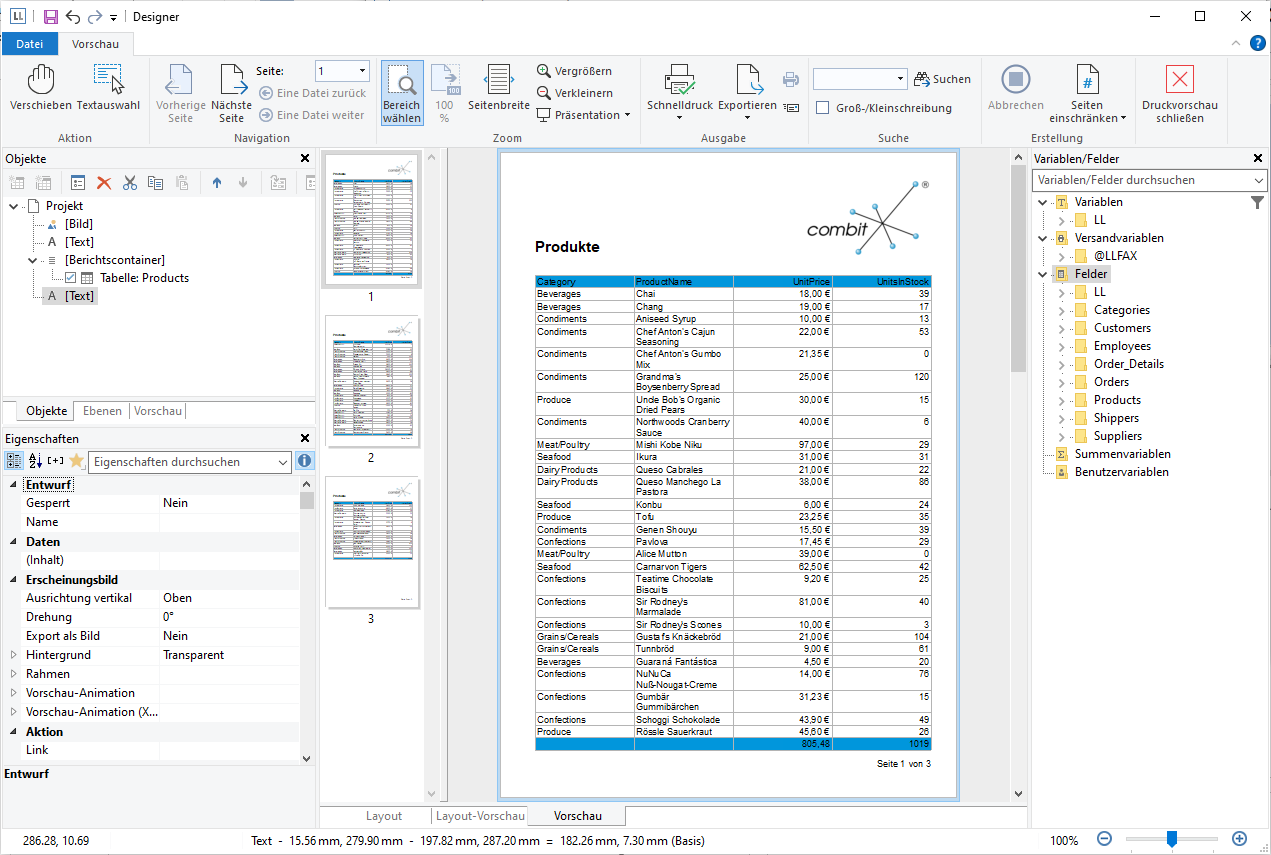The image size is (1271, 855).
Task: Select the Verschieben hand tool
Action: pyautogui.click(x=40, y=80)
